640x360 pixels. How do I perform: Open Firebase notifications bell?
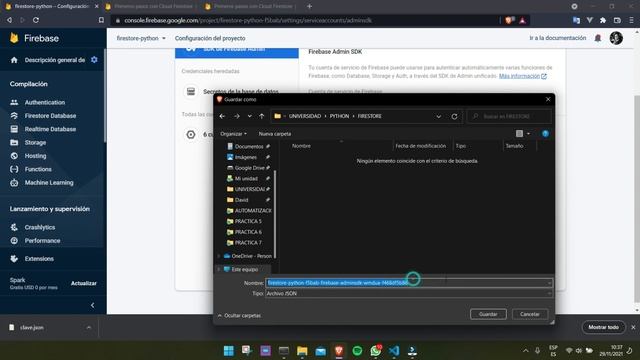click(598, 38)
